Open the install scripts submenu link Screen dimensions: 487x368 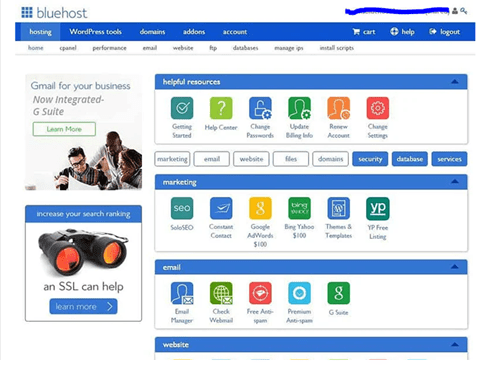pyautogui.click(x=337, y=48)
